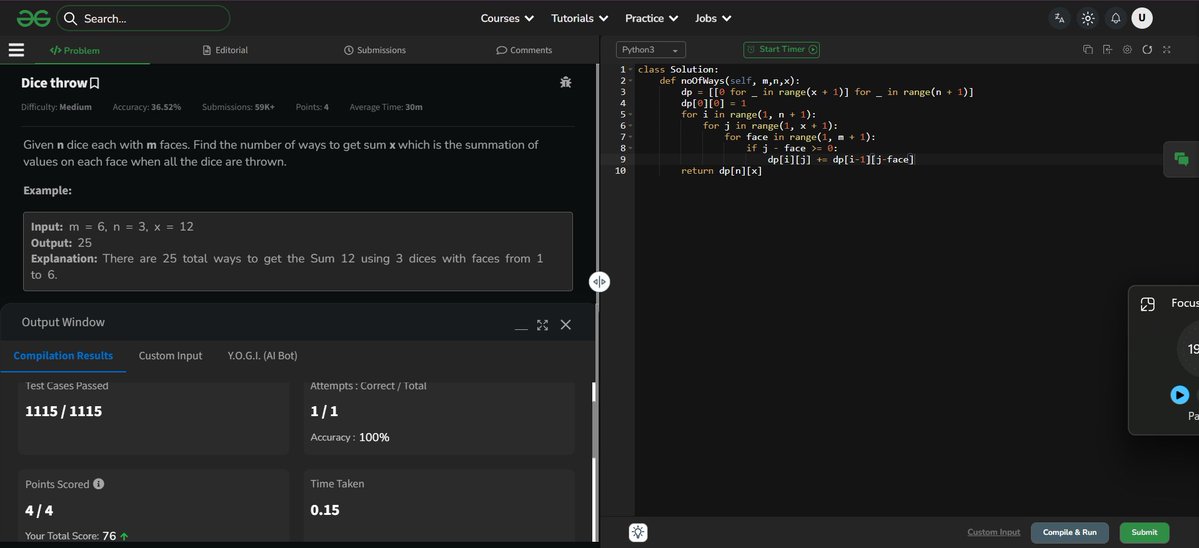Click 'Difficulty: Medium' label
The width and height of the screenshot is (1199, 548).
click(56, 107)
